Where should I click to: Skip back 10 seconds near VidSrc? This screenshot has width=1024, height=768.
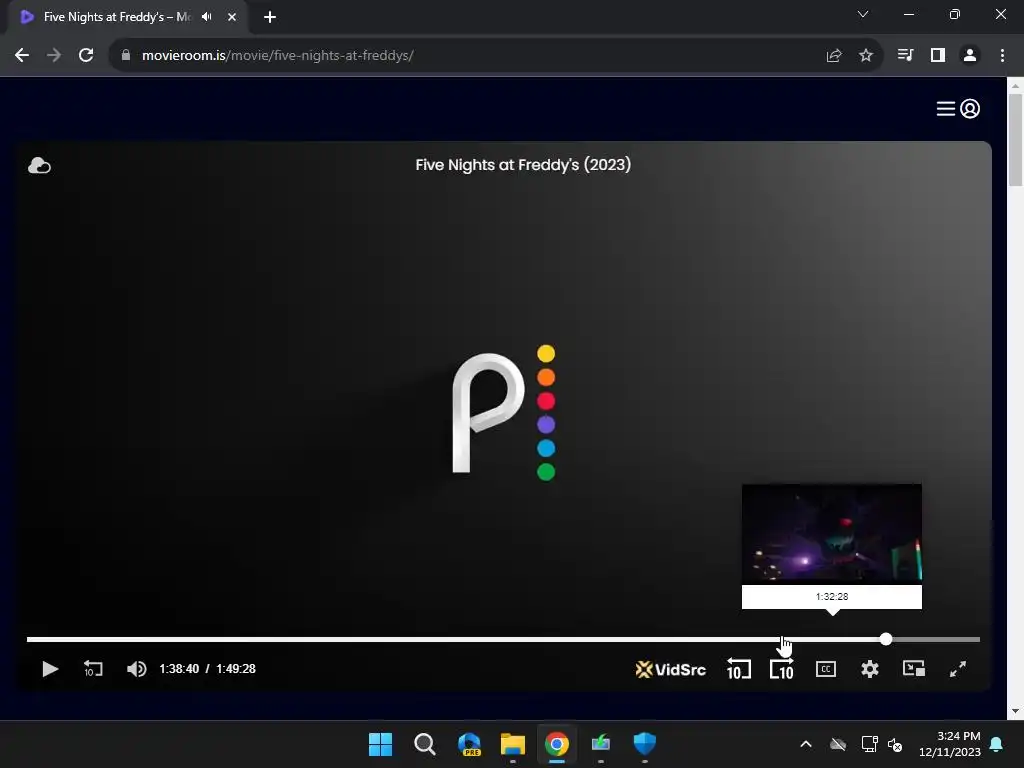click(739, 669)
